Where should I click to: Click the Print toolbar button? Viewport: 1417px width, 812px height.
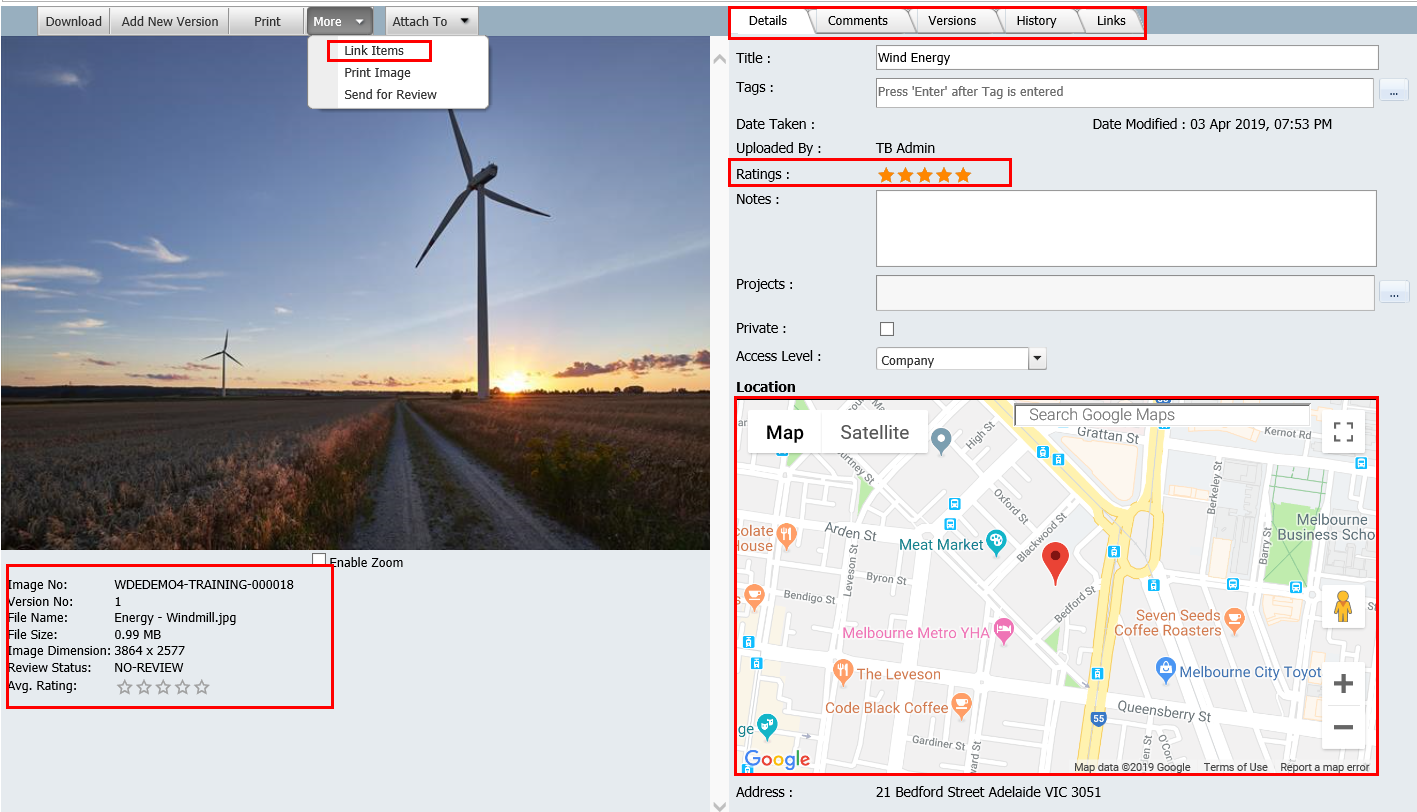click(x=267, y=21)
